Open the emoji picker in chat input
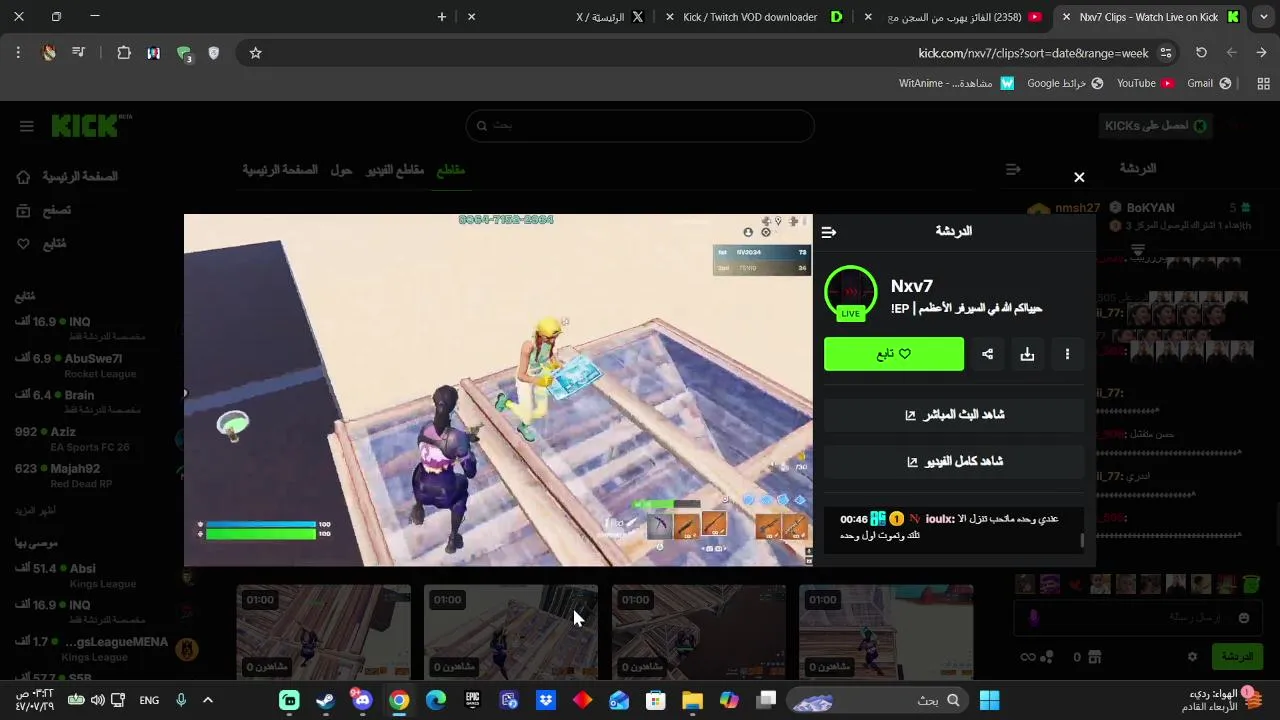1280x720 pixels. pyautogui.click(x=1244, y=618)
